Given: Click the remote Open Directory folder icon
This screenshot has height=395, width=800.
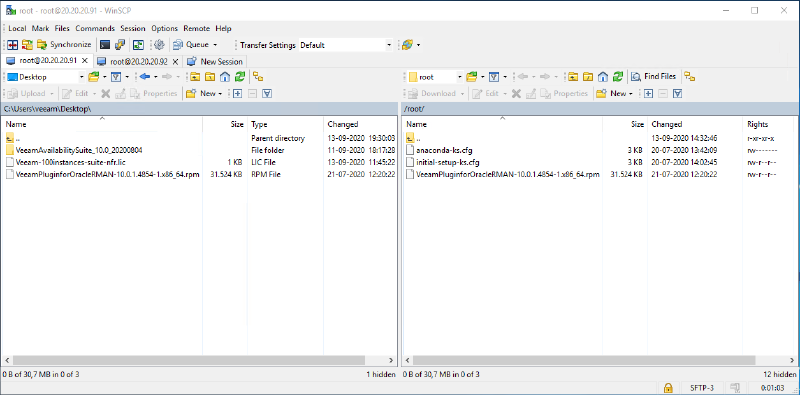Looking at the screenshot, I should [x=471, y=77].
